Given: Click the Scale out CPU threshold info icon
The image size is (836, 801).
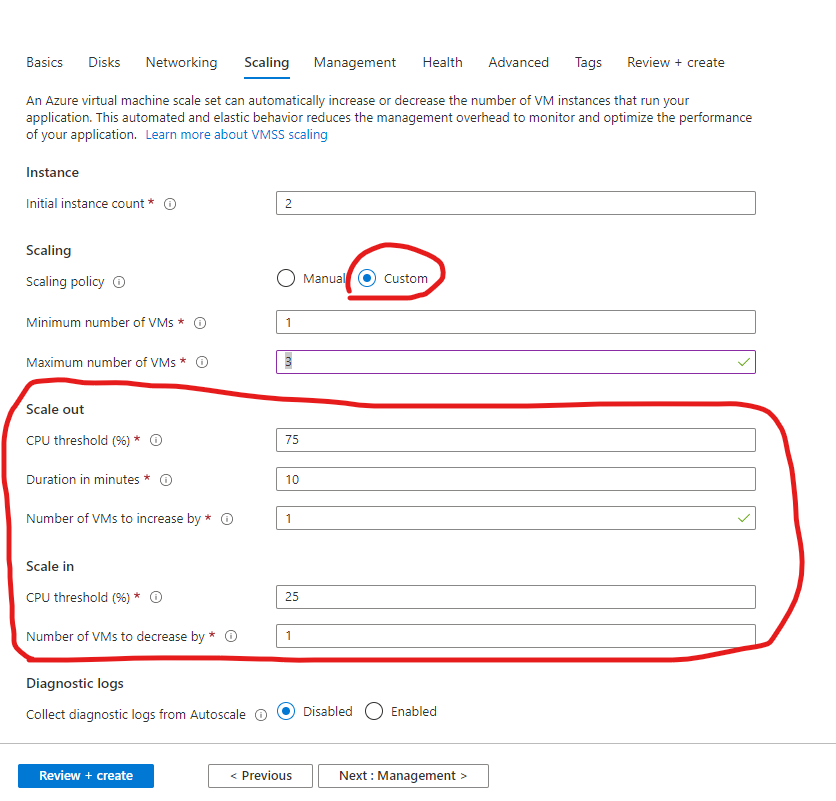Looking at the screenshot, I should pos(156,440).
